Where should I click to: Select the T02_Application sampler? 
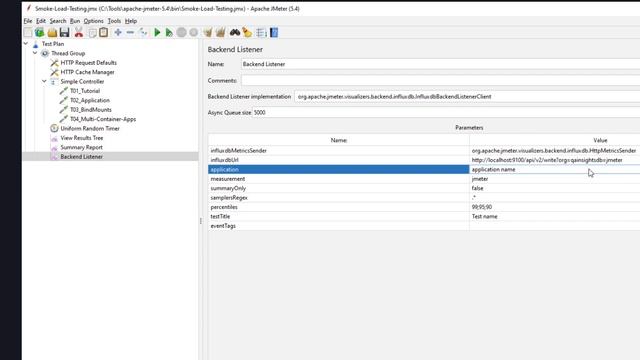click(90, 100)
